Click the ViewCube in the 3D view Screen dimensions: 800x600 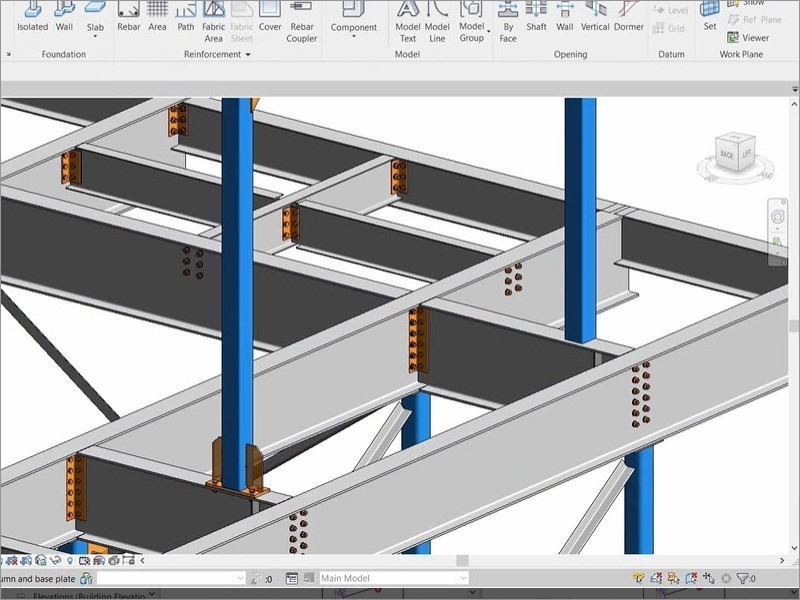735,155
